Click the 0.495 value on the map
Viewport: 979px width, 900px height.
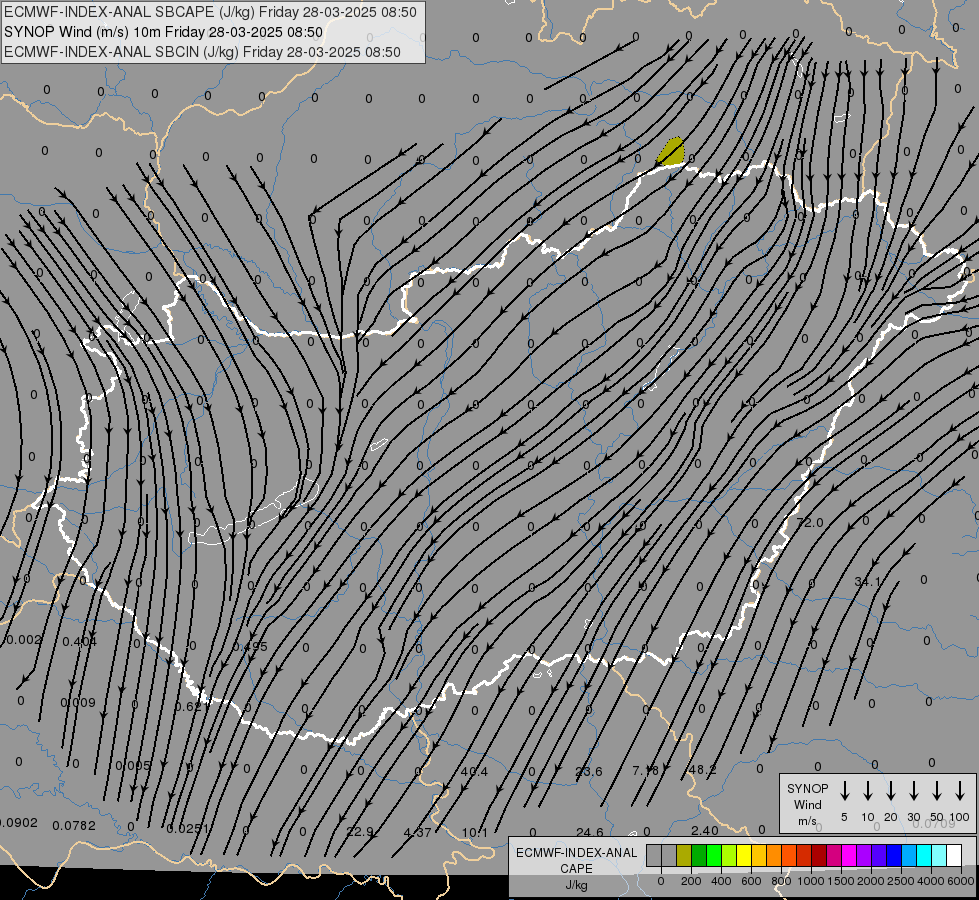pyautogui.click(x=250, y=646)
